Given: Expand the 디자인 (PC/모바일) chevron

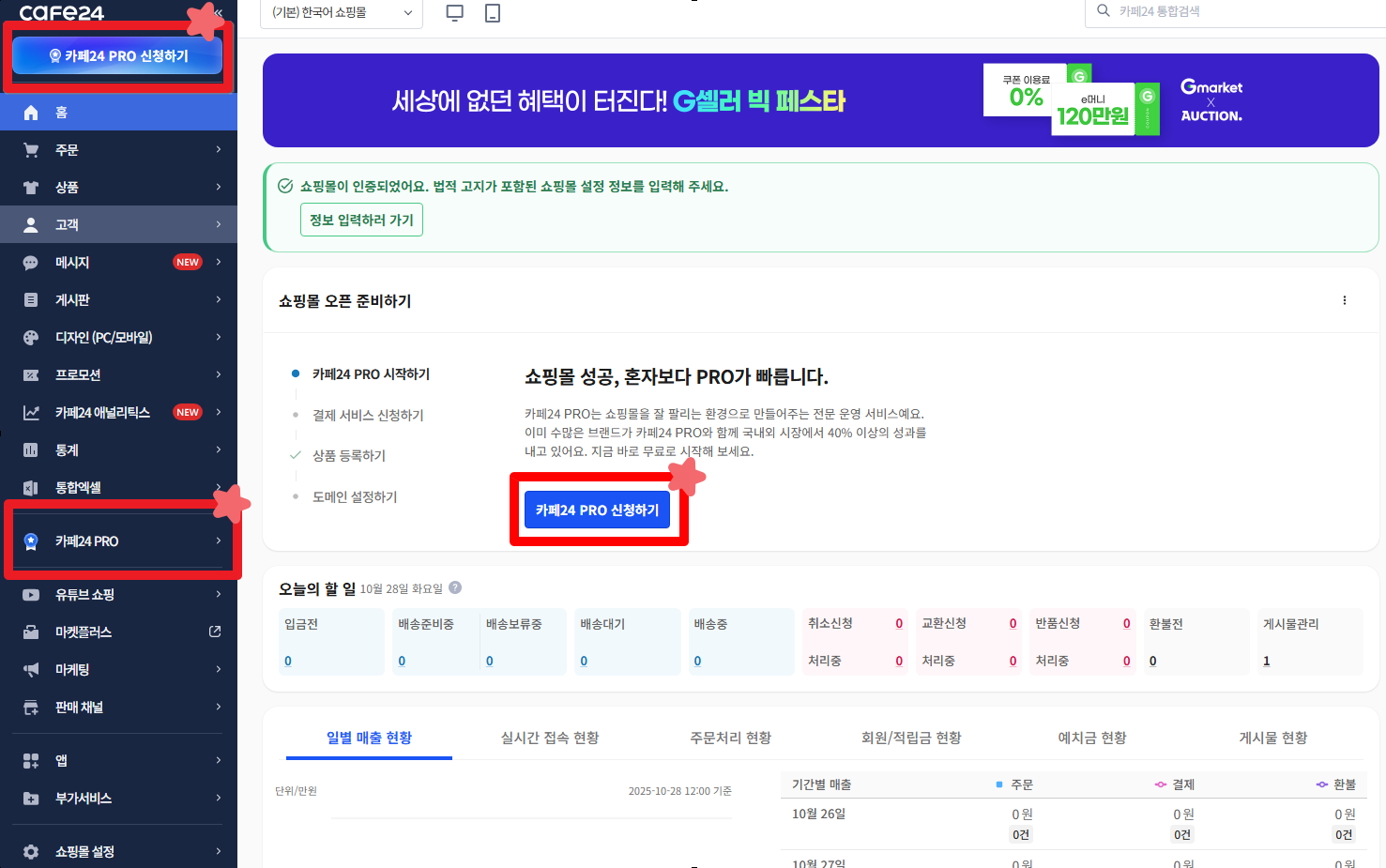Looking at the screenshot, I should (219, 337).
